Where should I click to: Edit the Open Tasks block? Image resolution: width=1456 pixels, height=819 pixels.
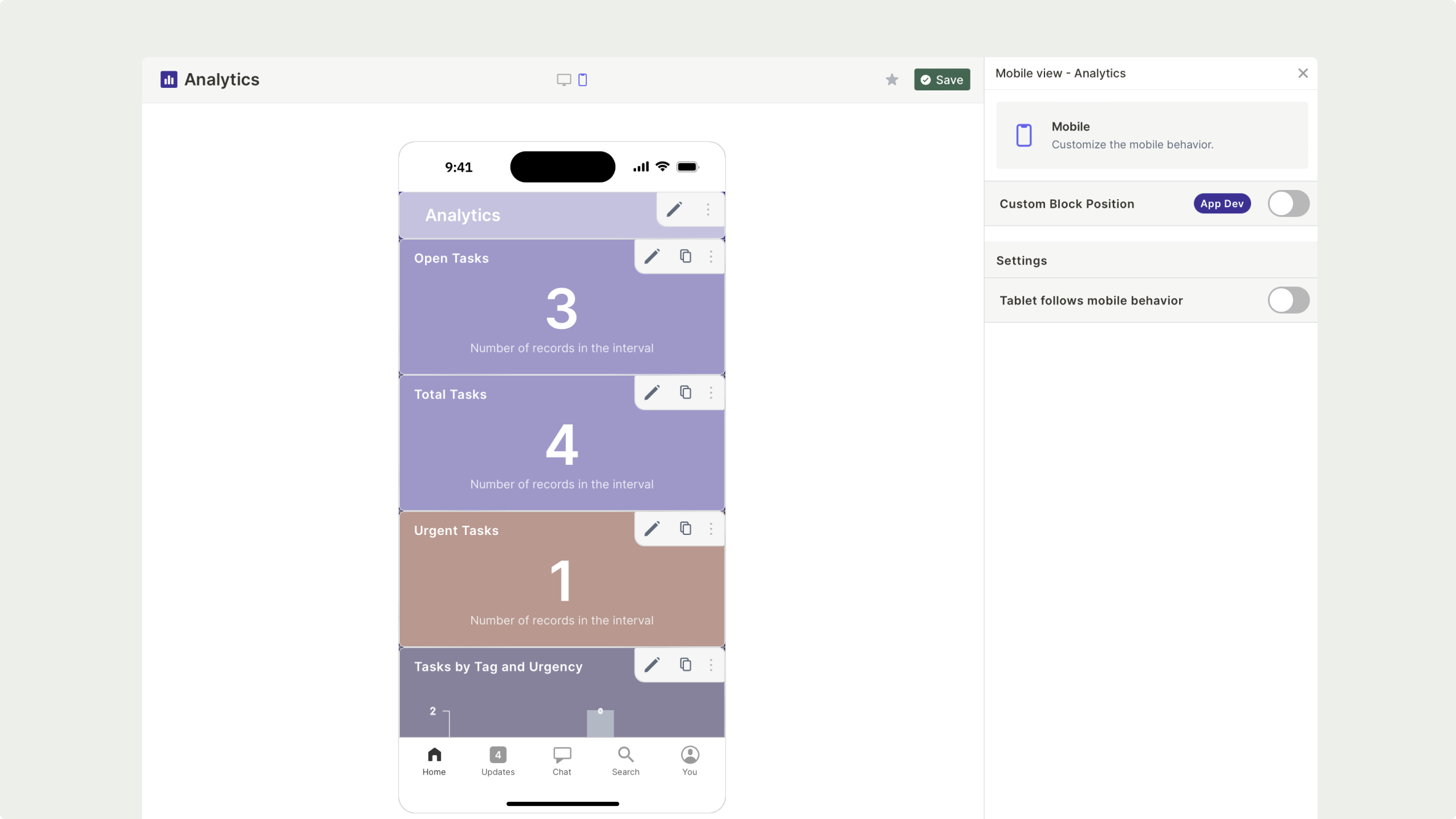tap(652, 256)
